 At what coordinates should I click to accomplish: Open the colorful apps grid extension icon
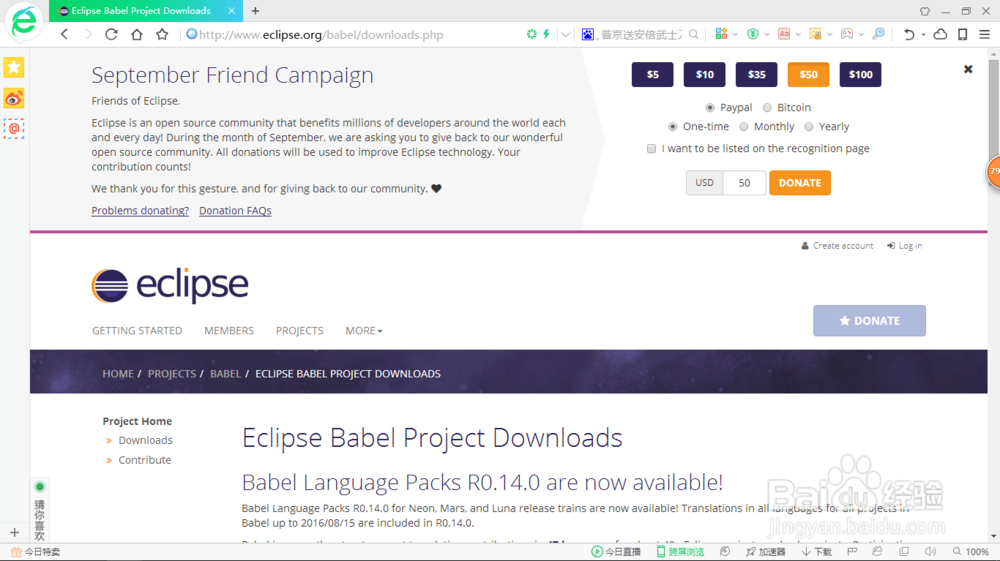(721, 34)
